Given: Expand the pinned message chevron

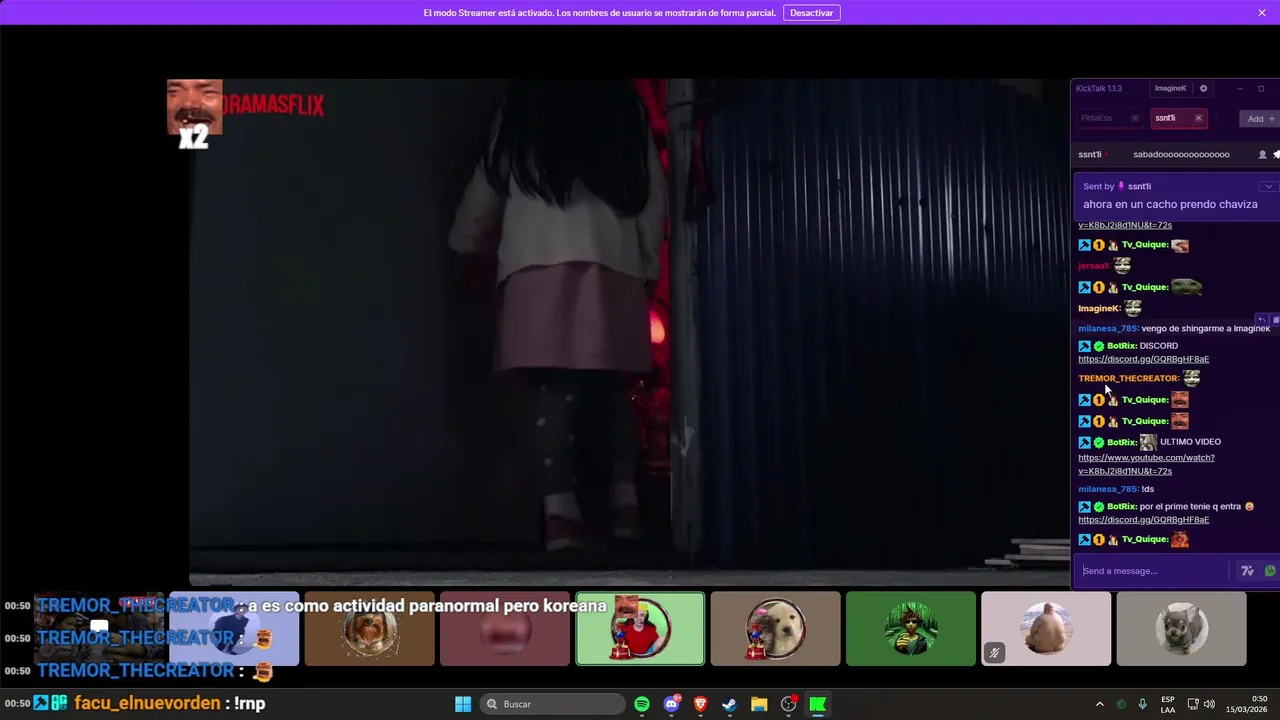Looking at the screenshot, I should tap(1268, 187).
